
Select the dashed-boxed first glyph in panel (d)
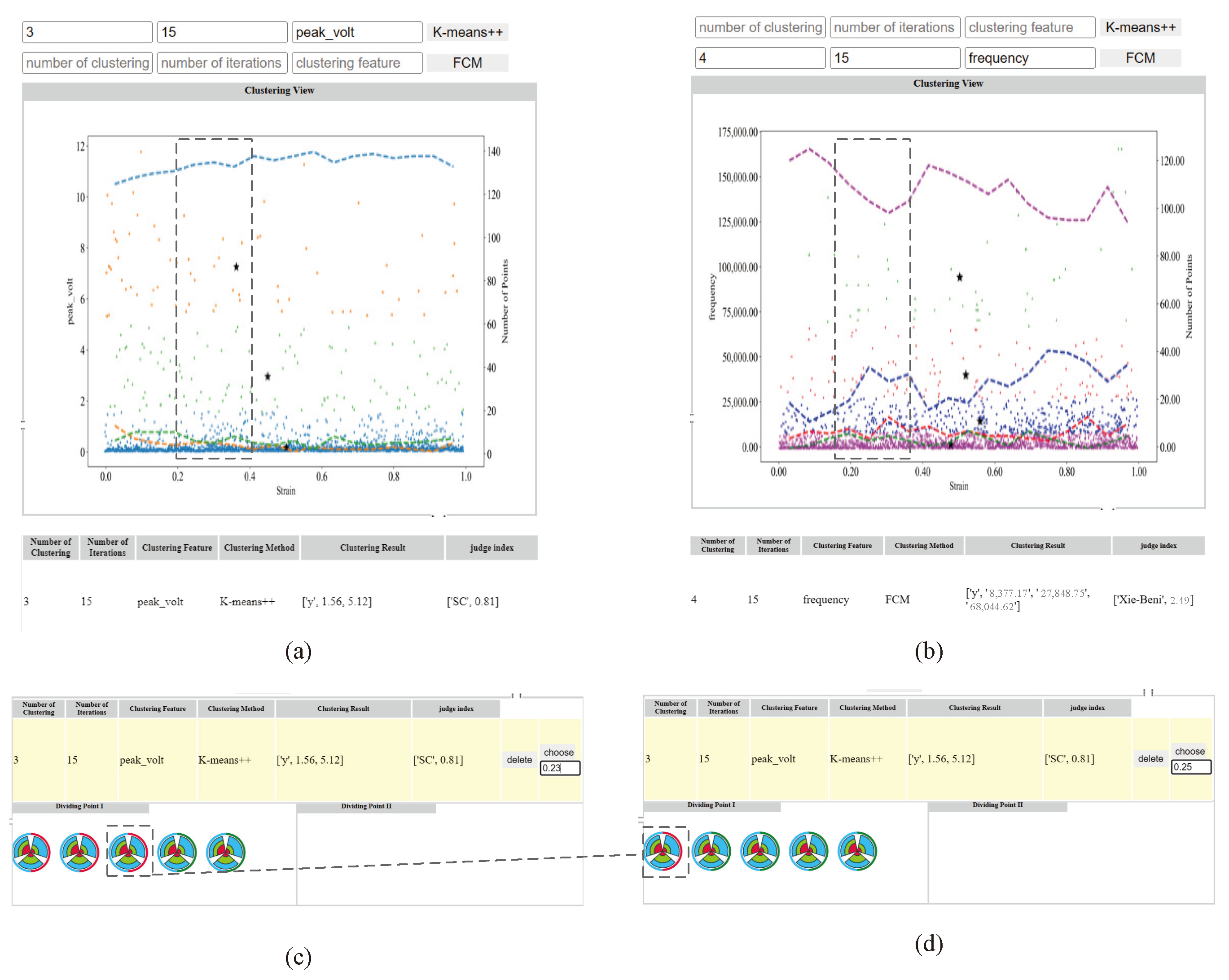coord(663,851)
